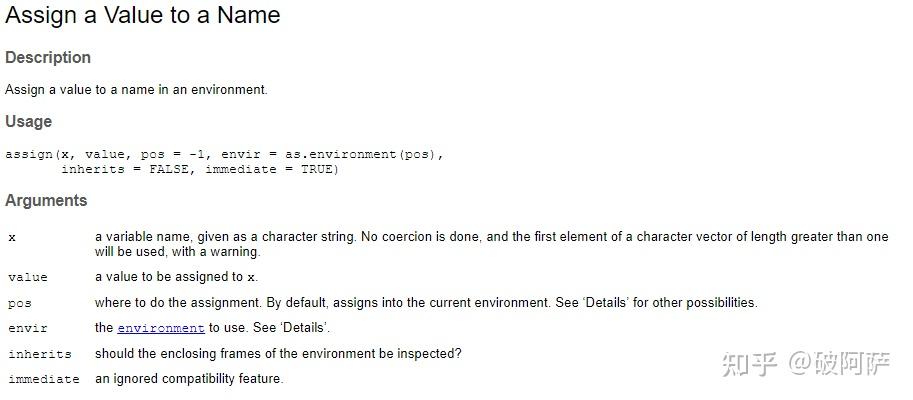The height and width of the screenshot is (400, 913).
Task: Click the 'inherits' argument name
Action: click(40, 354)
